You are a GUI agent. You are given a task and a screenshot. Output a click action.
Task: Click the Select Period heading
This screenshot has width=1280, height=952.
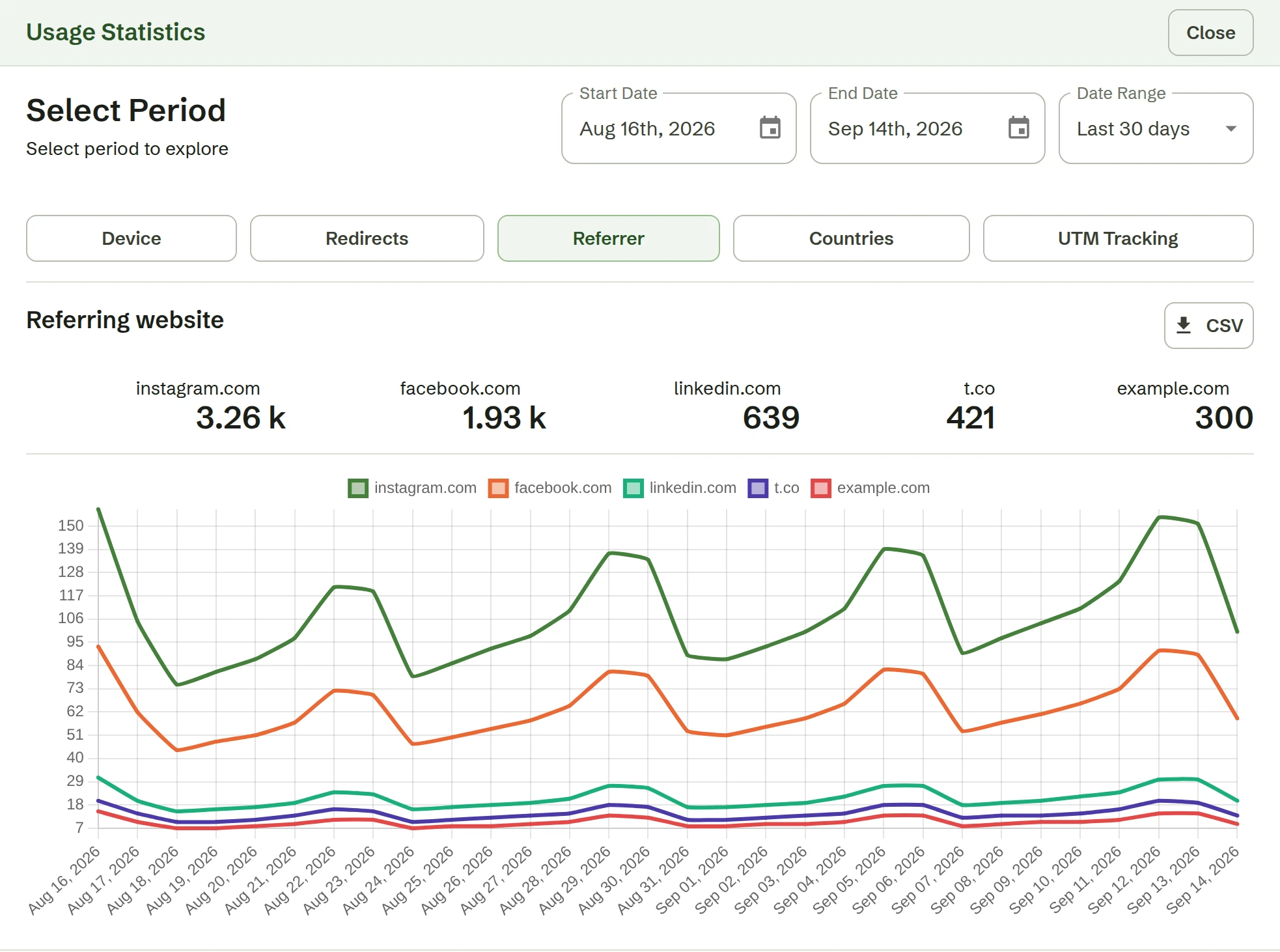click(x=126, y=110)
